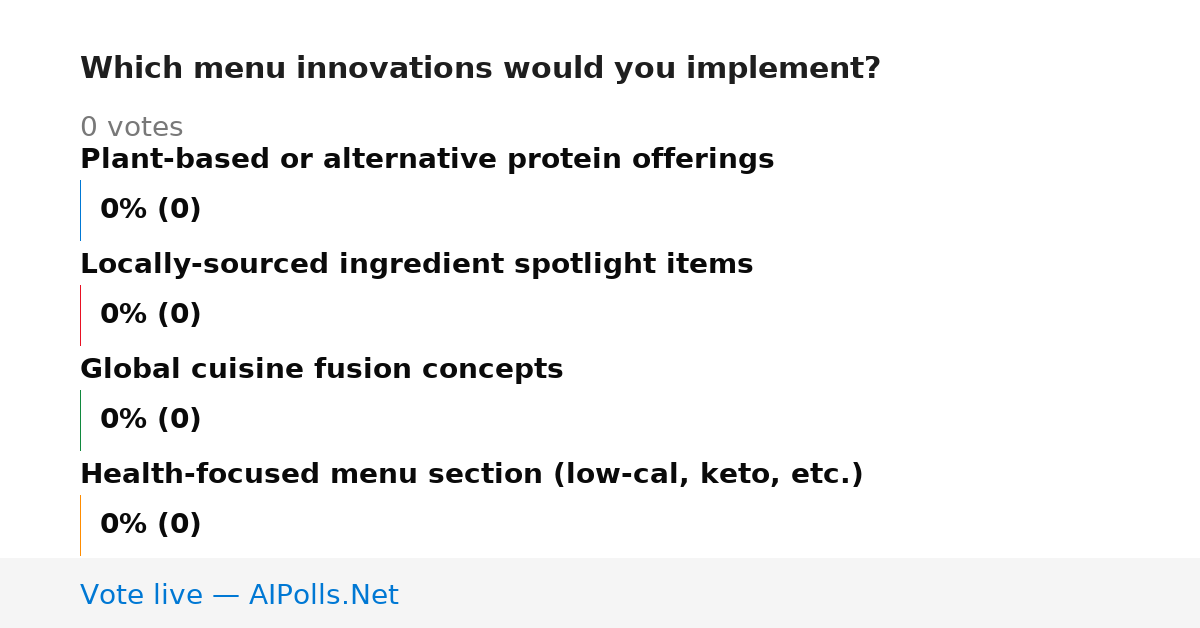The image size is (1200, 628).
Task: Choose Health-focused menu section option
Action: coord(471,475)
